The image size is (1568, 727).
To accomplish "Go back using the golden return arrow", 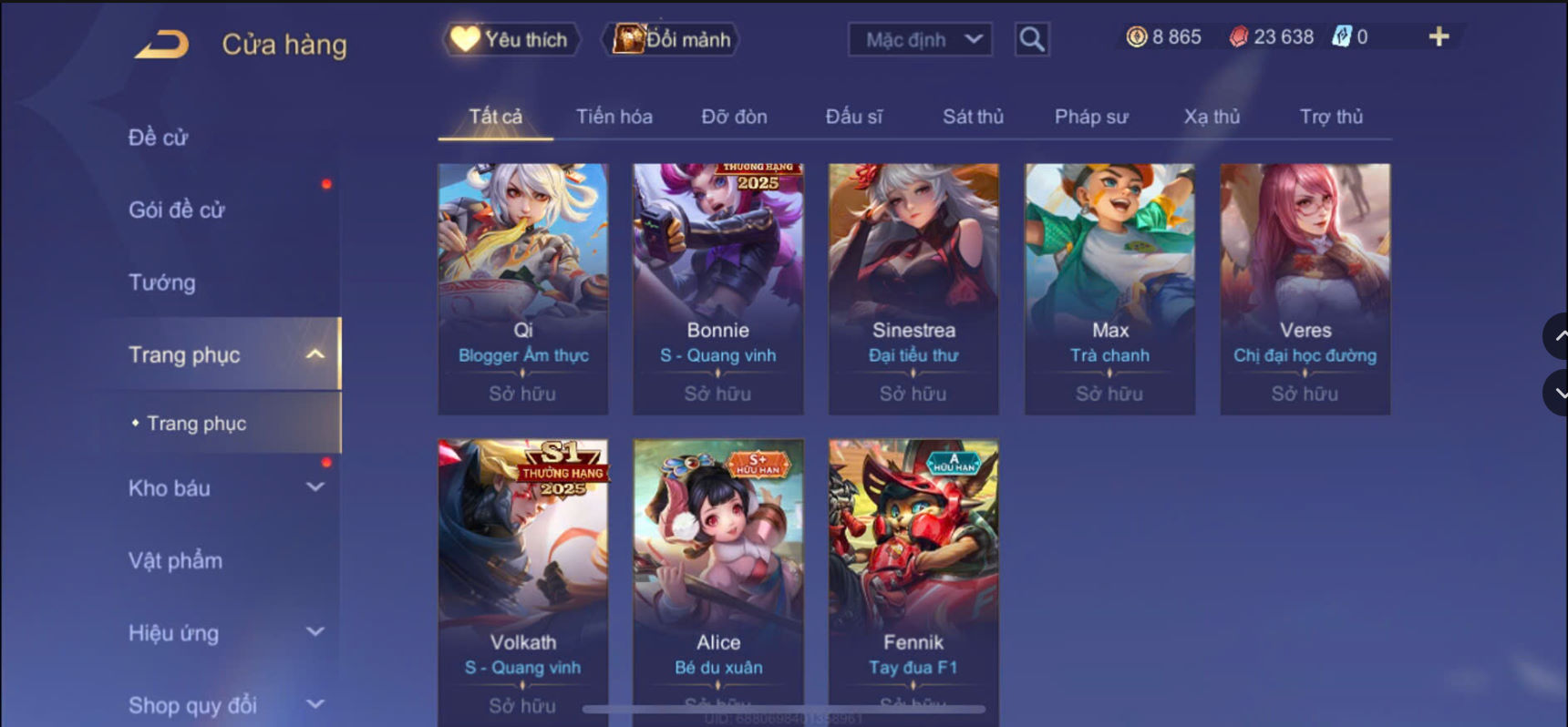I will 161,44.
